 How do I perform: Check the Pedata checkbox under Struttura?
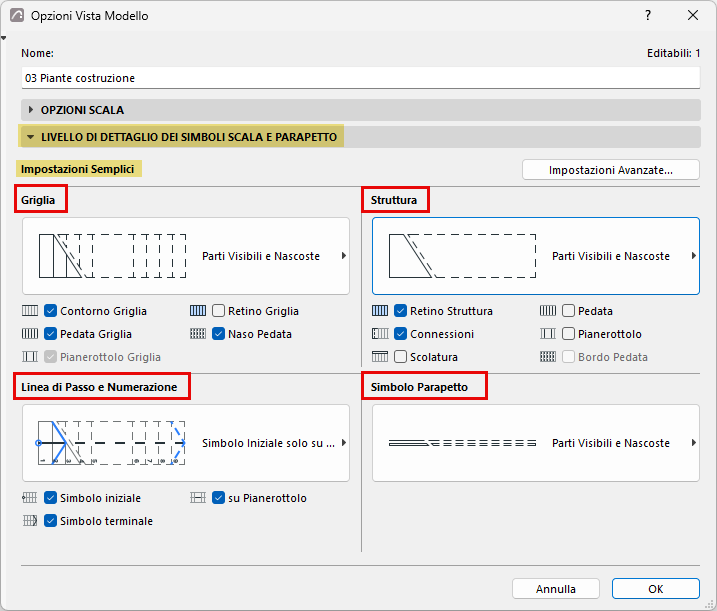click(568, 311)
